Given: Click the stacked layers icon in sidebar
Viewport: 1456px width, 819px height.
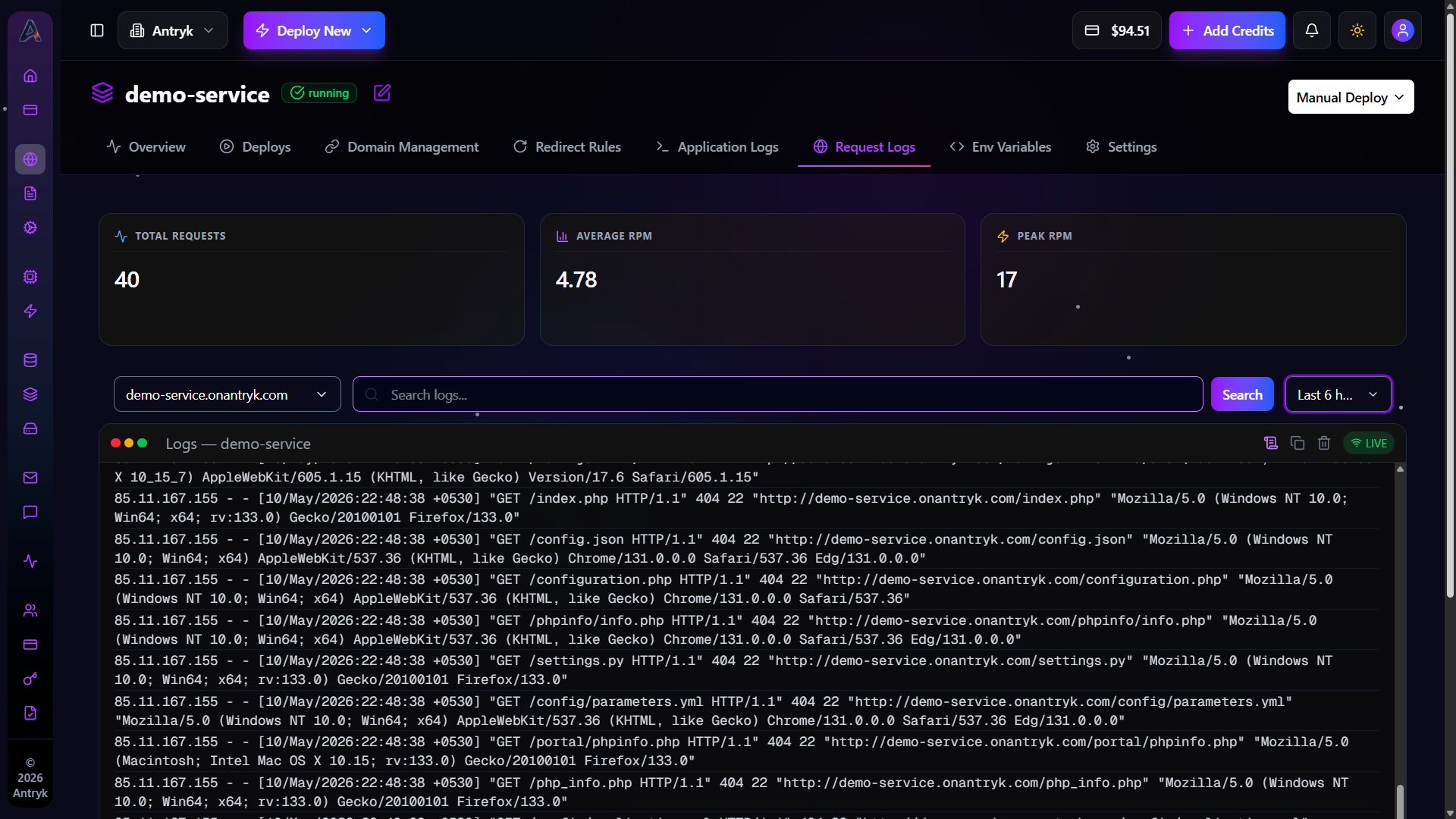Looking at the screenshot, I should (30, 394).
